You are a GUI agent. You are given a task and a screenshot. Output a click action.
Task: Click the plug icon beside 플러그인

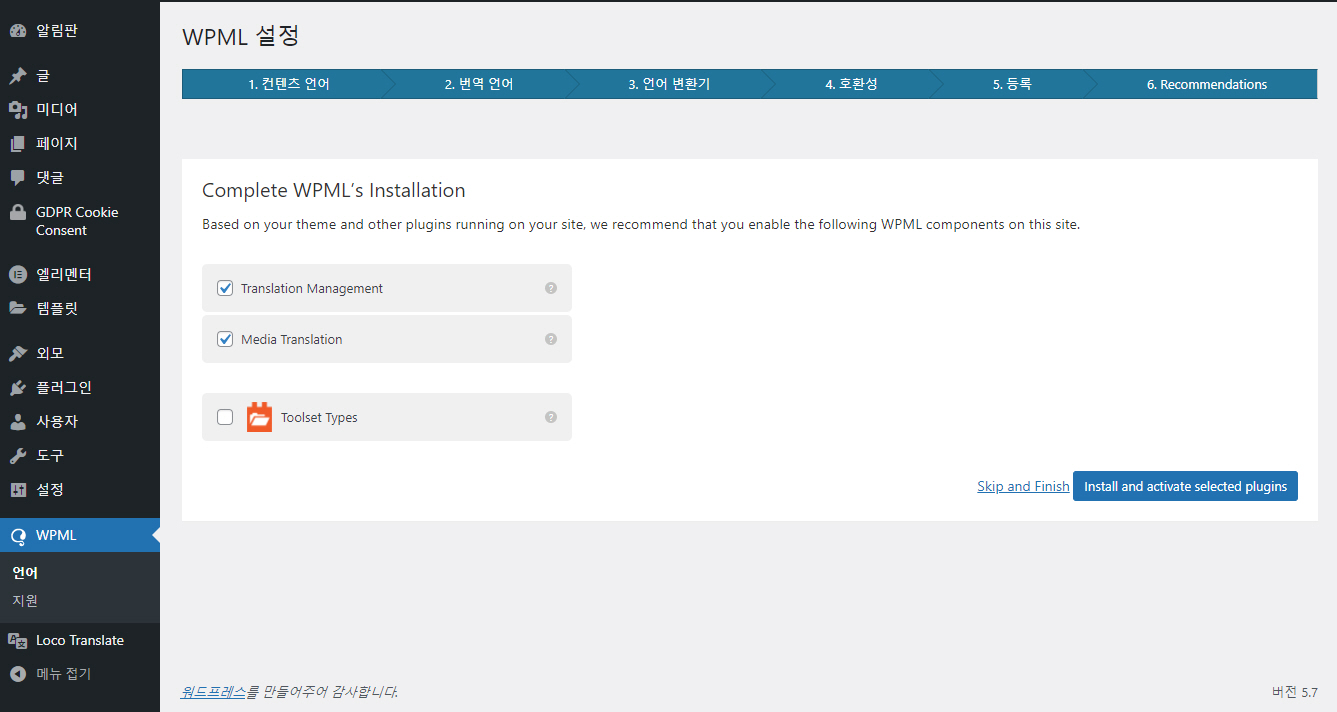tap(17, 388)
